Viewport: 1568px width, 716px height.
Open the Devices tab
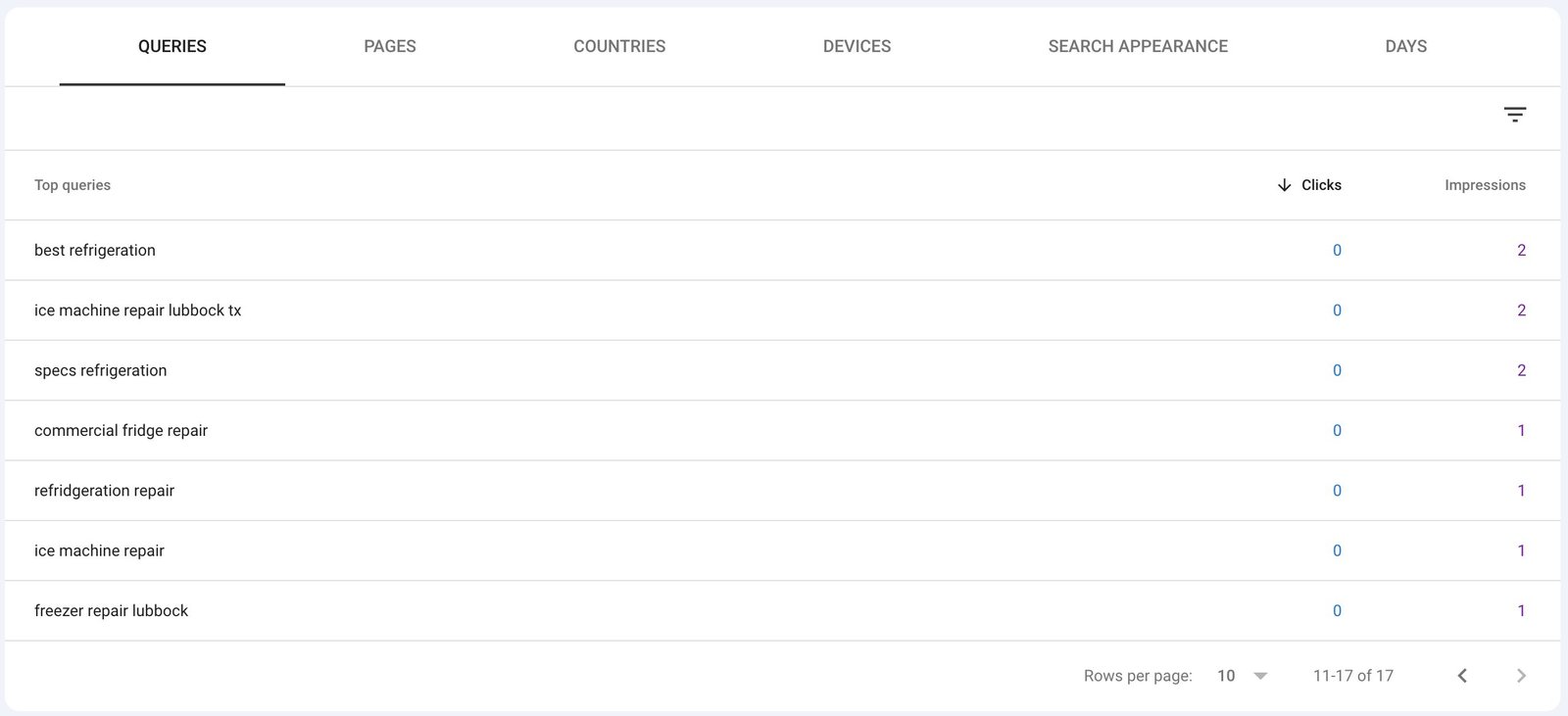coord(857,46)
